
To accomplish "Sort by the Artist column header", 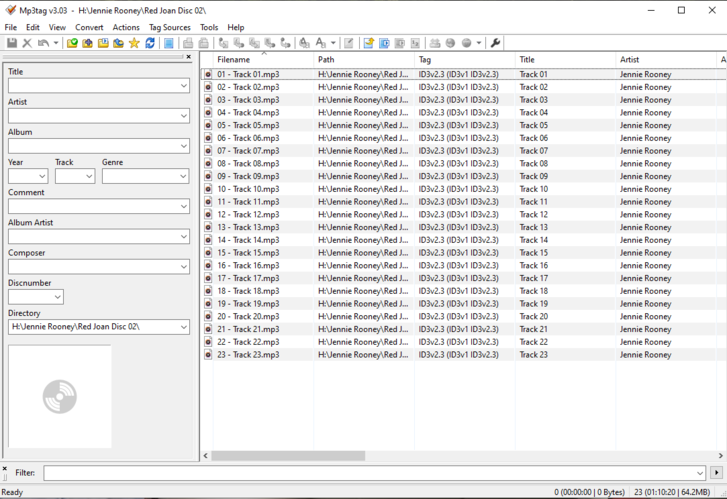I will (x=666, y=59).
